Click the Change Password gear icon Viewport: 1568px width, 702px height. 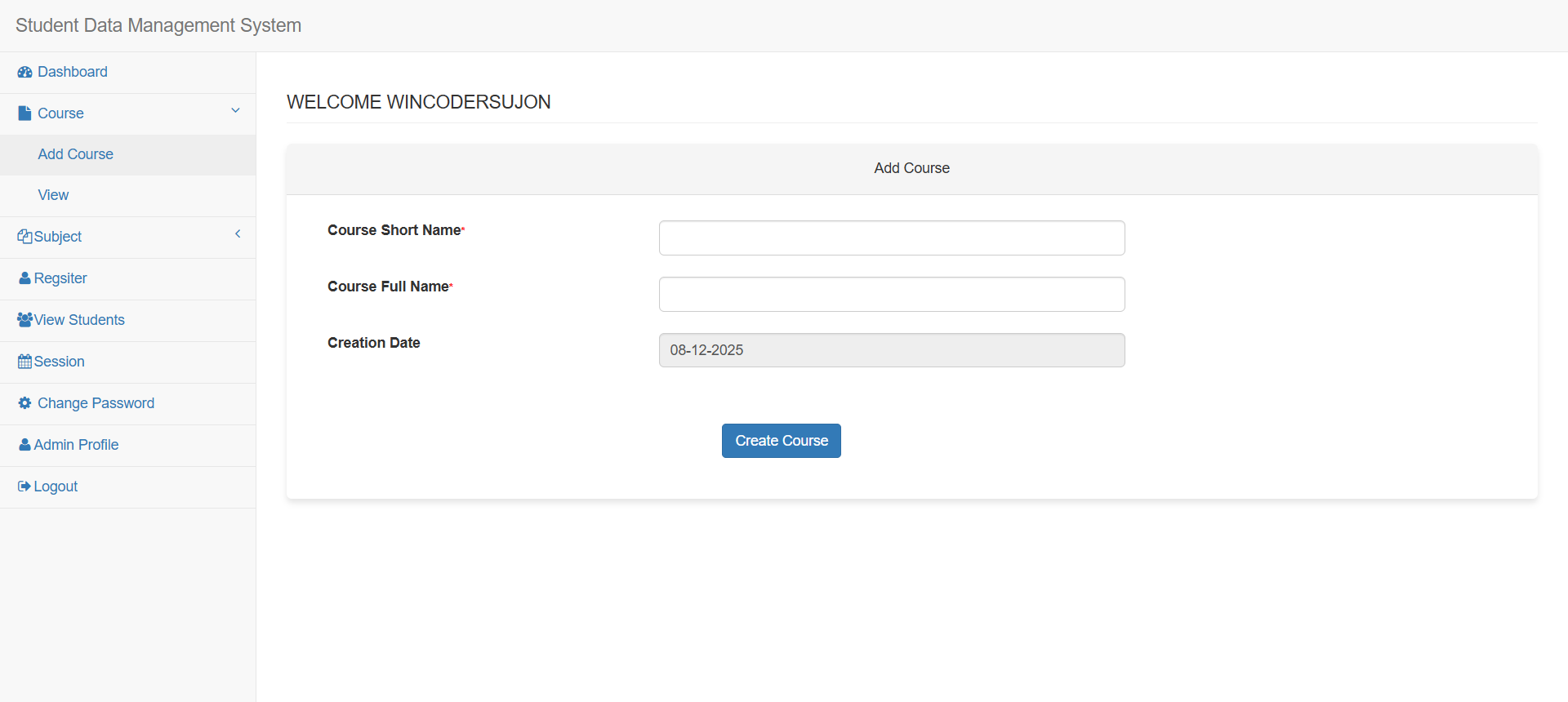point(24,403)
